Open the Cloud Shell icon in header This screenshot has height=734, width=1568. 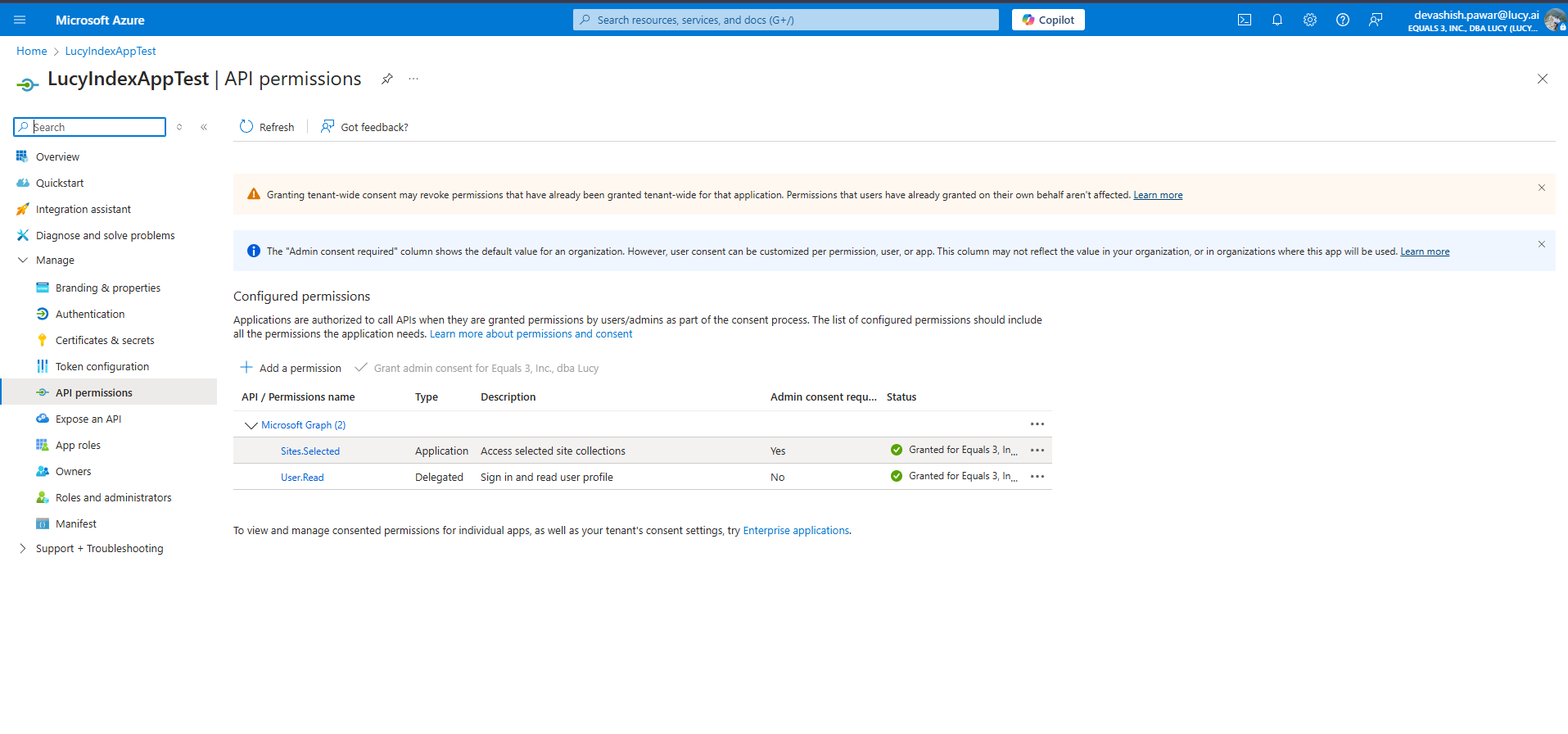(x=1244, y=20)
